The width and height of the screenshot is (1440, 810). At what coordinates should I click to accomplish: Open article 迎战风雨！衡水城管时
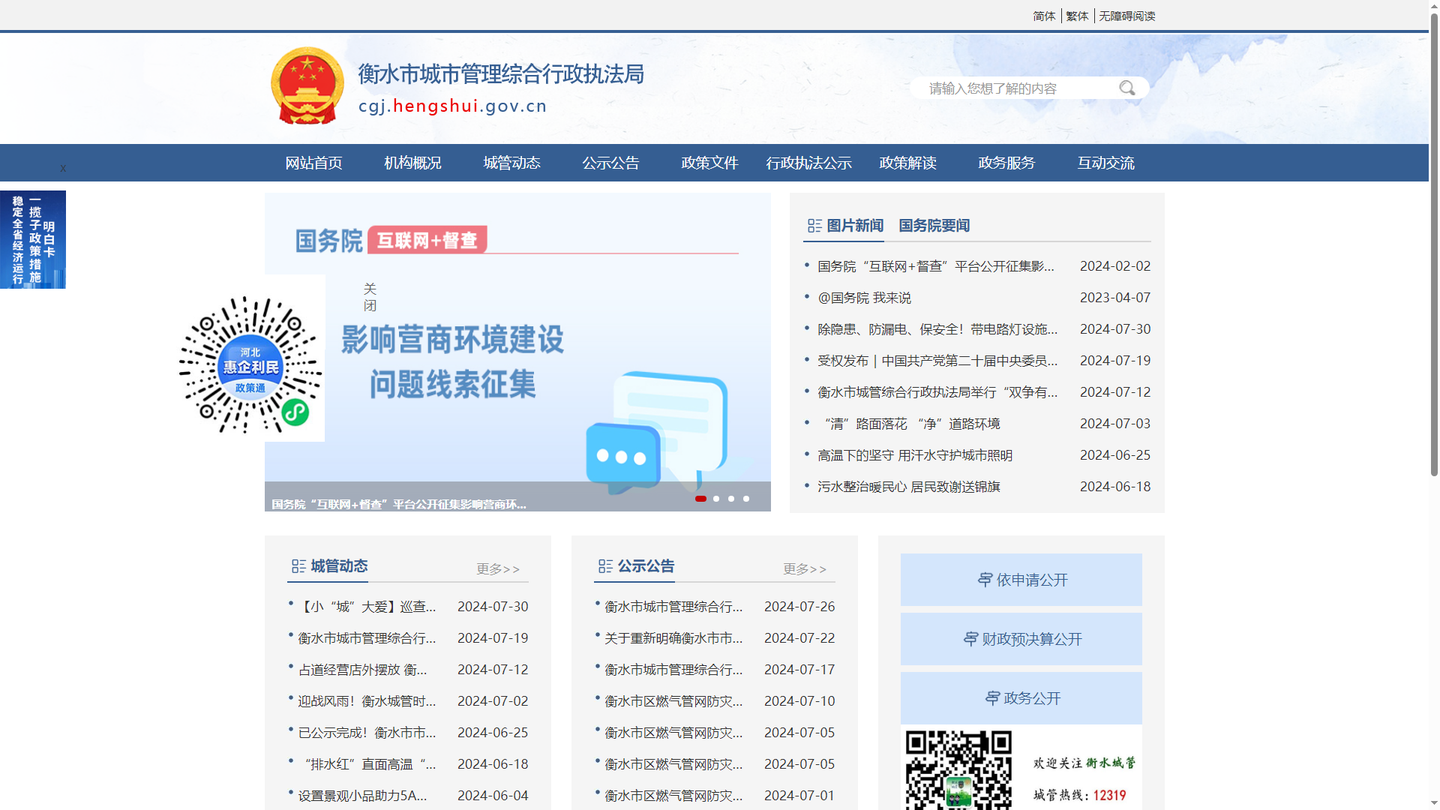point(367,701)
